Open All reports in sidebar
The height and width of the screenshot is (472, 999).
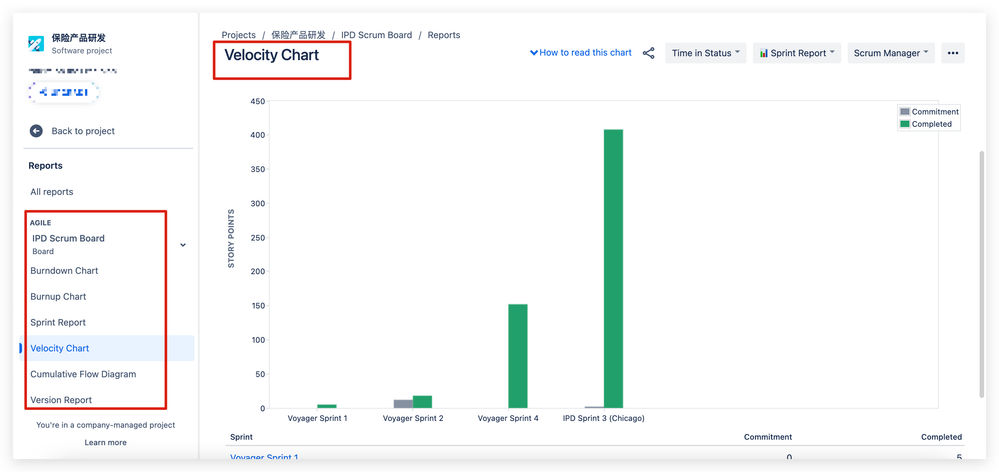52,192
